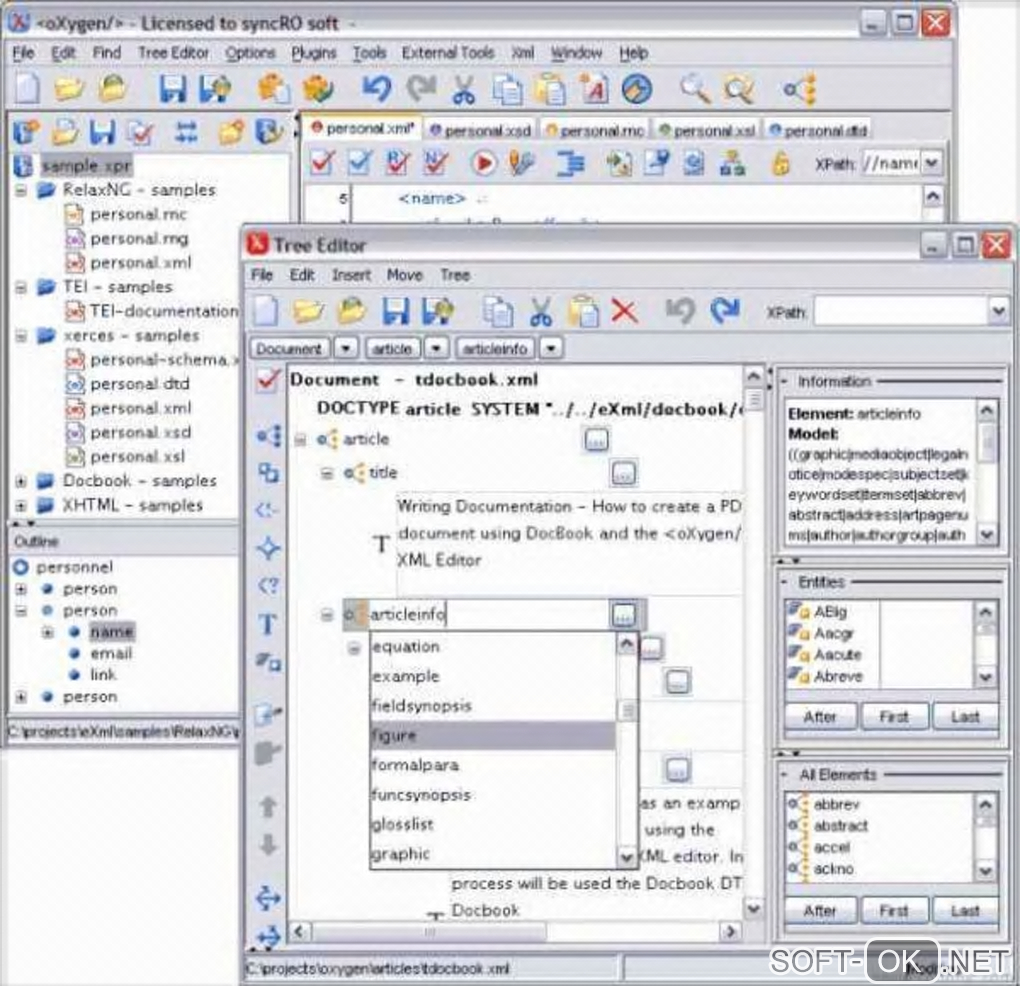Select figure in the suggestion list

492,736
